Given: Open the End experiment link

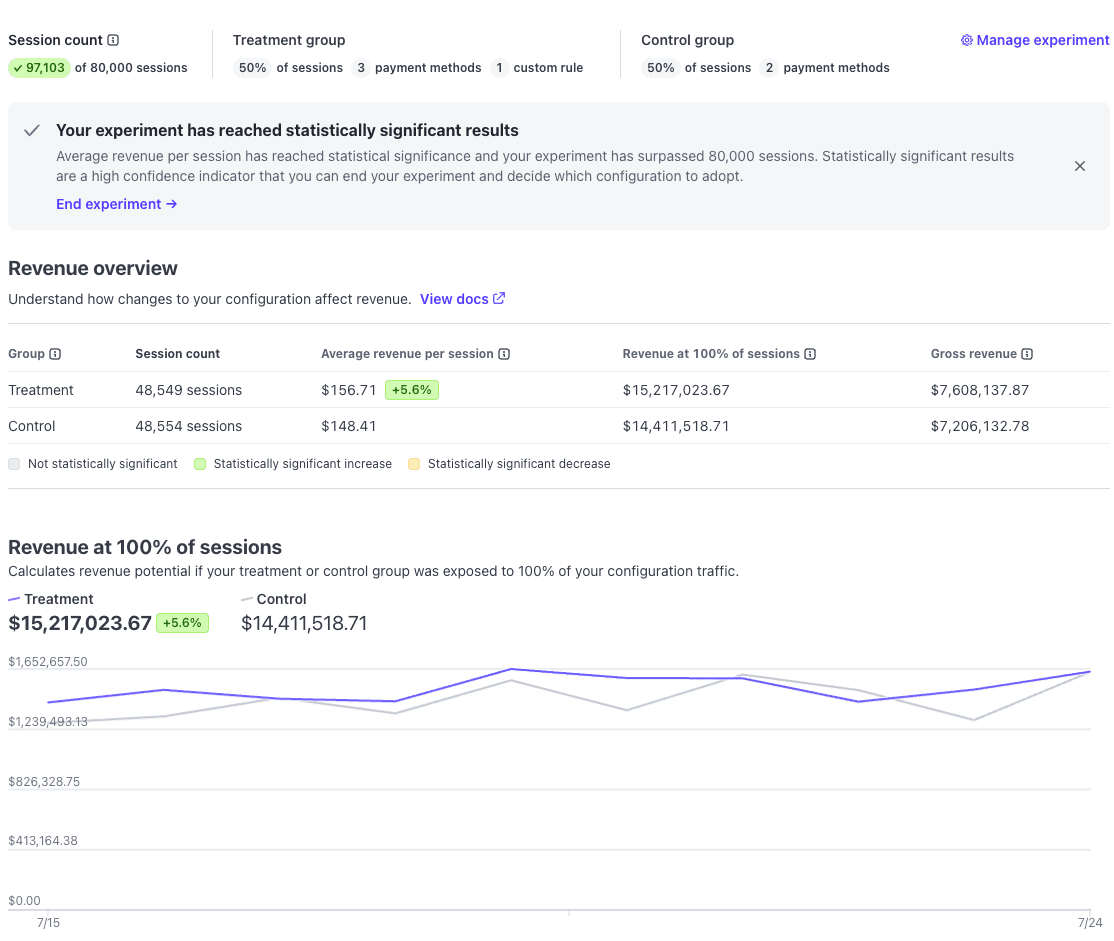Looking at the screenshot, I should [x=116, y=204].
